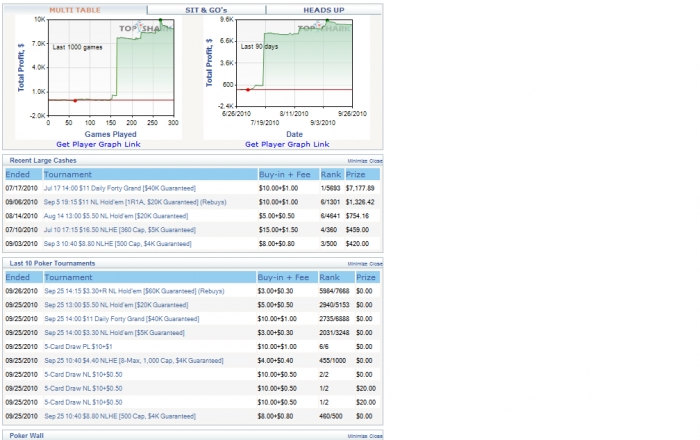This screenshot has height=440, width=700.
Task: Open Sep 25 14:00 $3.30 NL Hold'em $5K tournament
Action: click(x=114, y=332)
